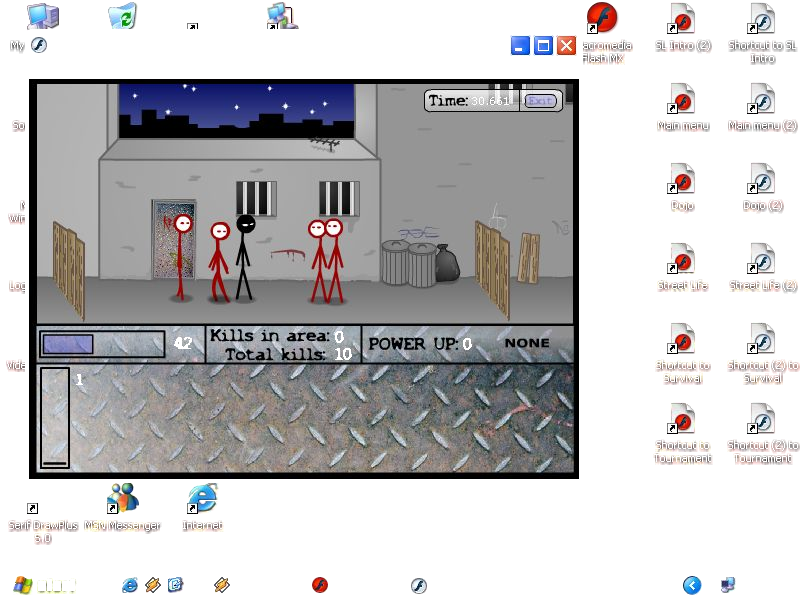Open the Street Life (2) file icon

(763, 267)
